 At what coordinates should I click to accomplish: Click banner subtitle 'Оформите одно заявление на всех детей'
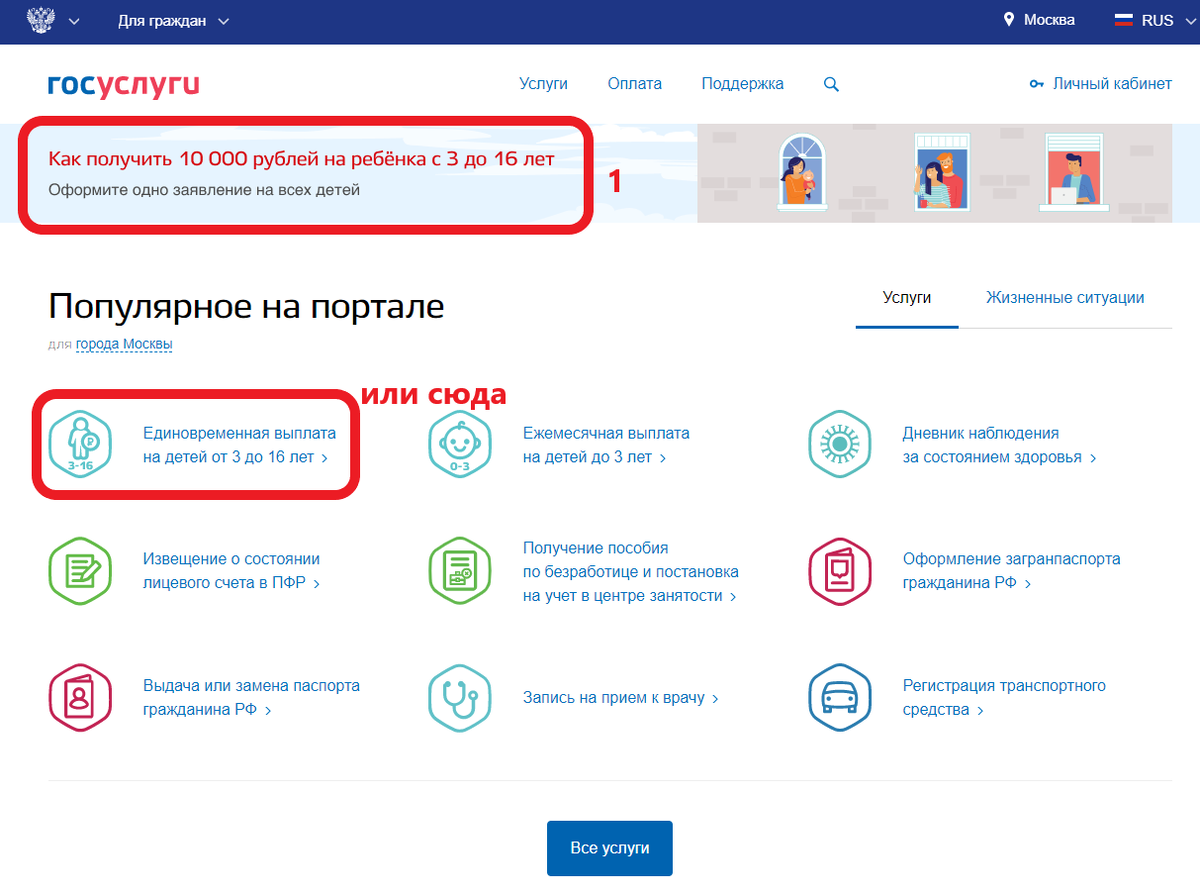pyautogui.click(x=204, y=189)
